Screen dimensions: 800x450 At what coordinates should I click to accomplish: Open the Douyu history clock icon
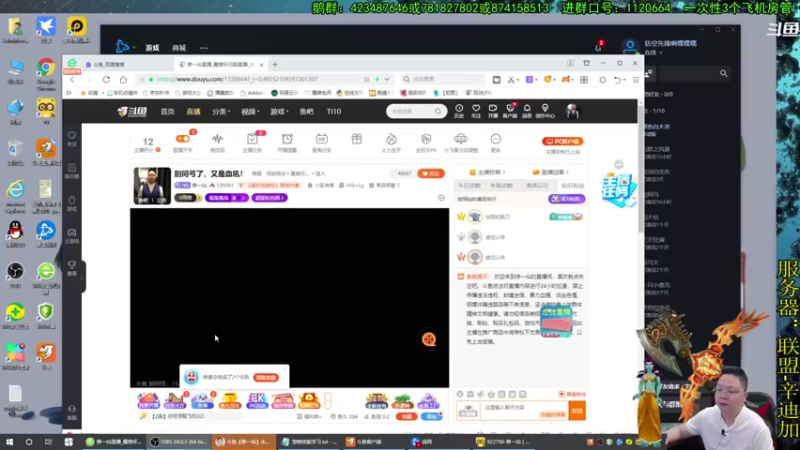[459, 109]
